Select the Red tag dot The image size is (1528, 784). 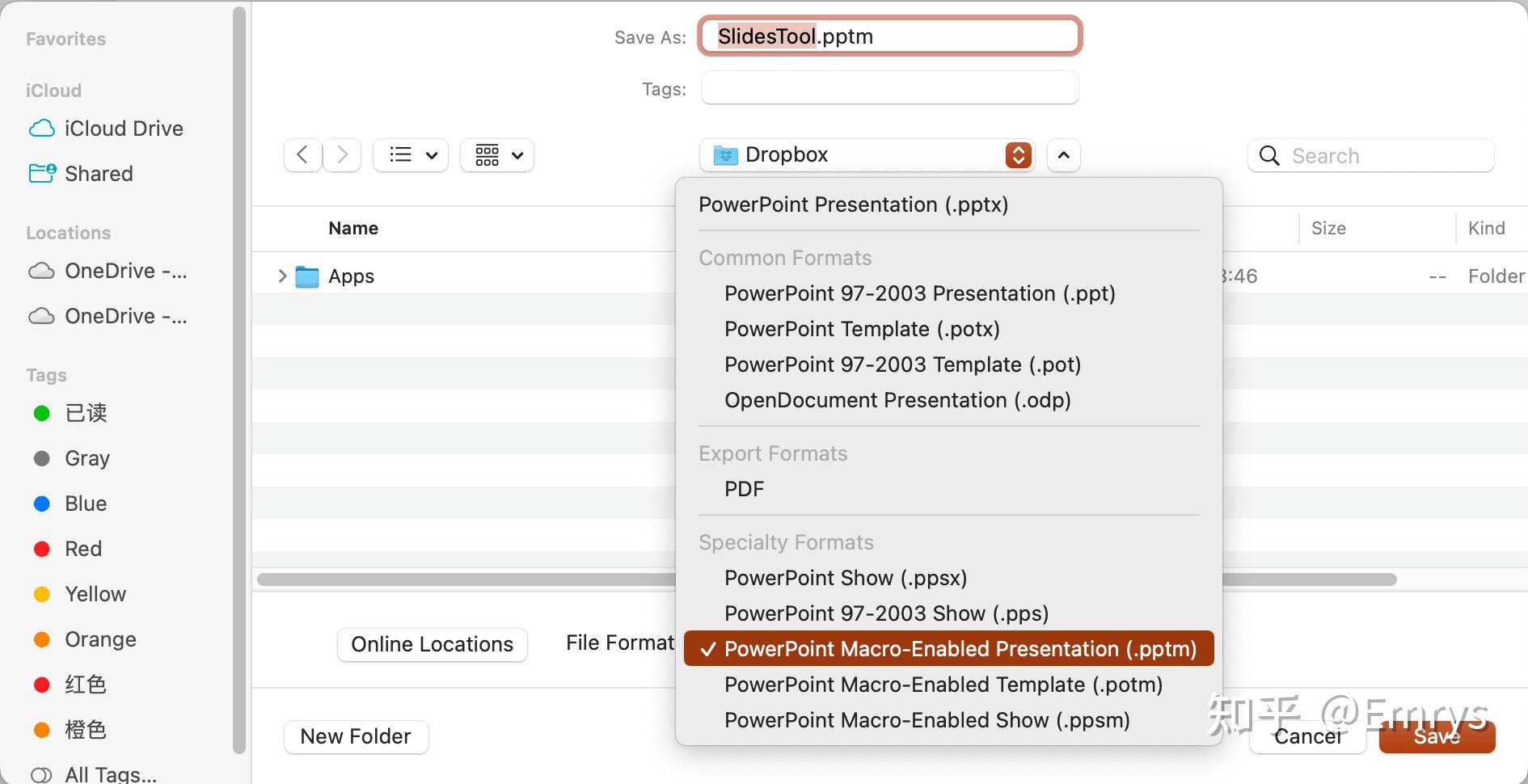42,549
